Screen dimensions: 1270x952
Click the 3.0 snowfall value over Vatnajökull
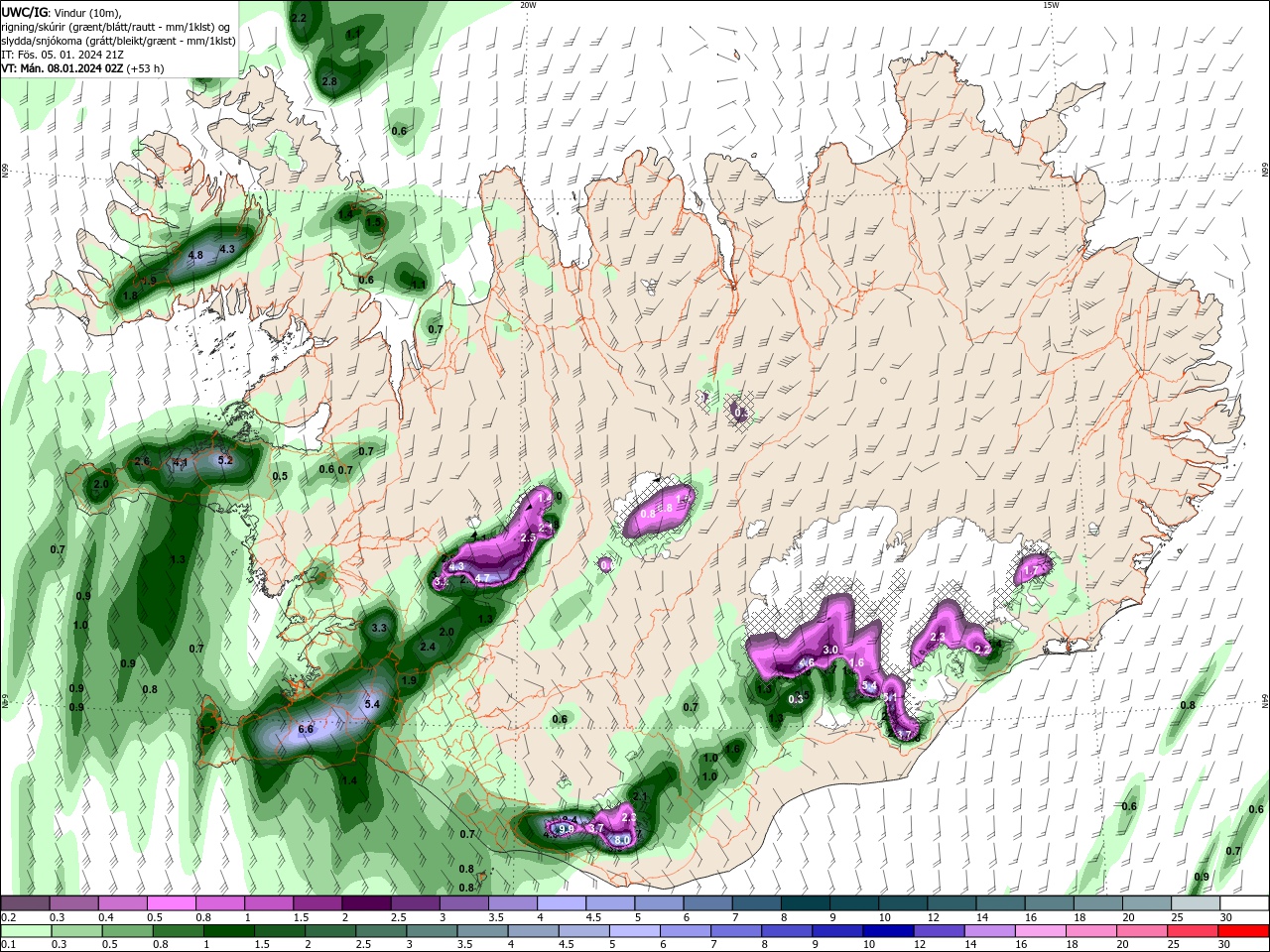[831, 650]
